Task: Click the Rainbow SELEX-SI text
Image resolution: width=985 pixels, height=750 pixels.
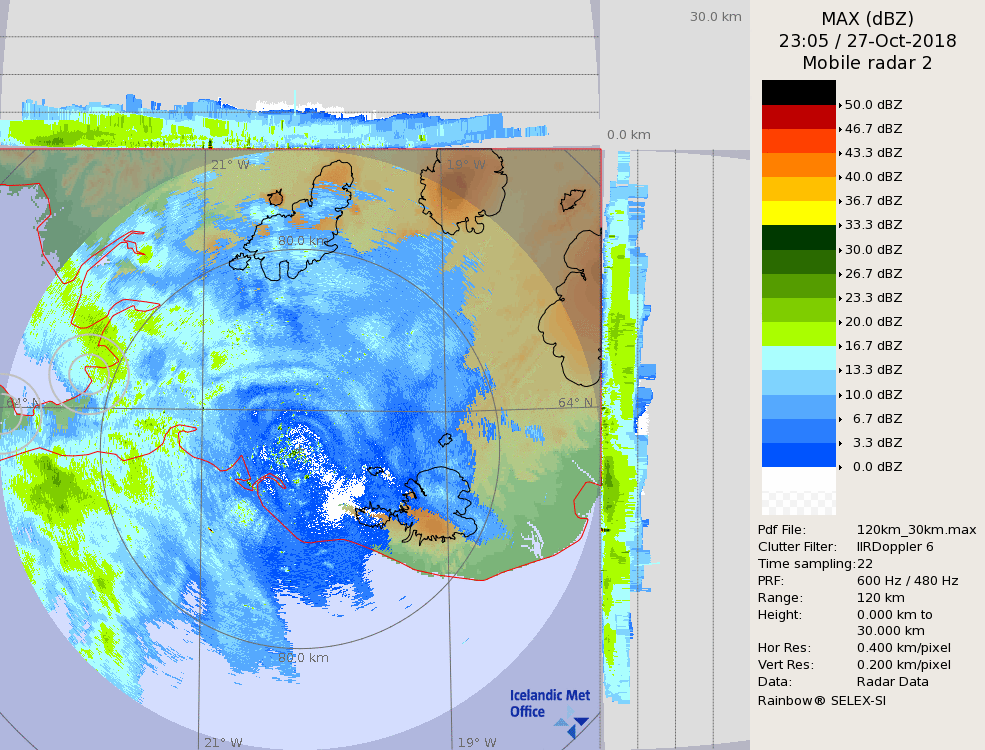Action: coord(821,700)
